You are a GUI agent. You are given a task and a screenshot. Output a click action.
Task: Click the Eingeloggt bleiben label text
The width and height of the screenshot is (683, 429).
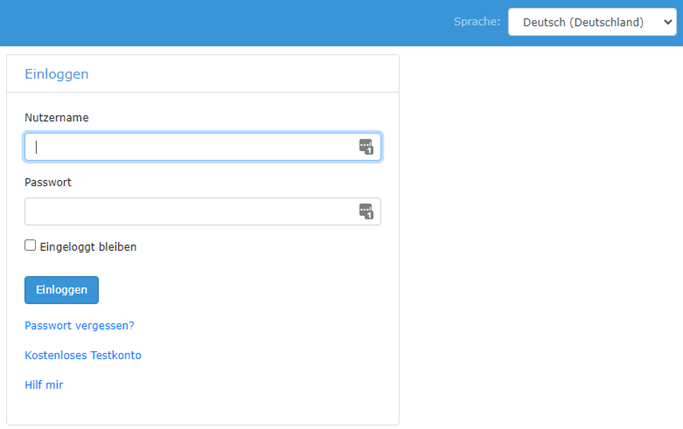(x=88, y=247)
